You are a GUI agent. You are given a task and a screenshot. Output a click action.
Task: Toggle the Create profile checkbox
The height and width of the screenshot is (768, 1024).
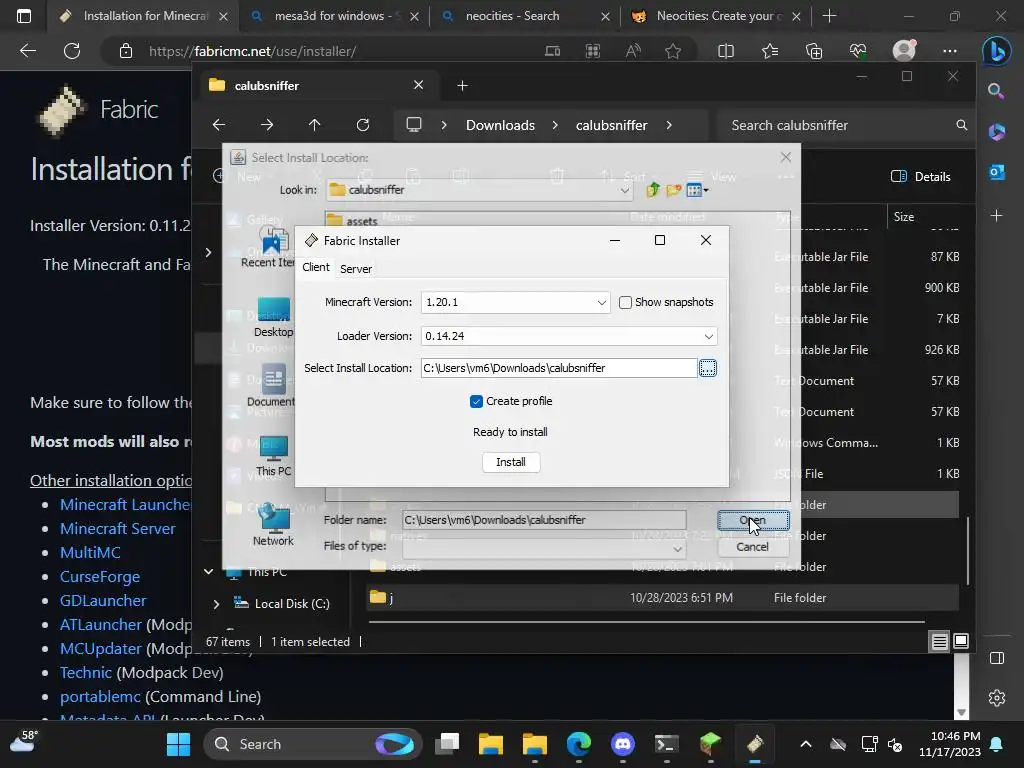point(476,401)
